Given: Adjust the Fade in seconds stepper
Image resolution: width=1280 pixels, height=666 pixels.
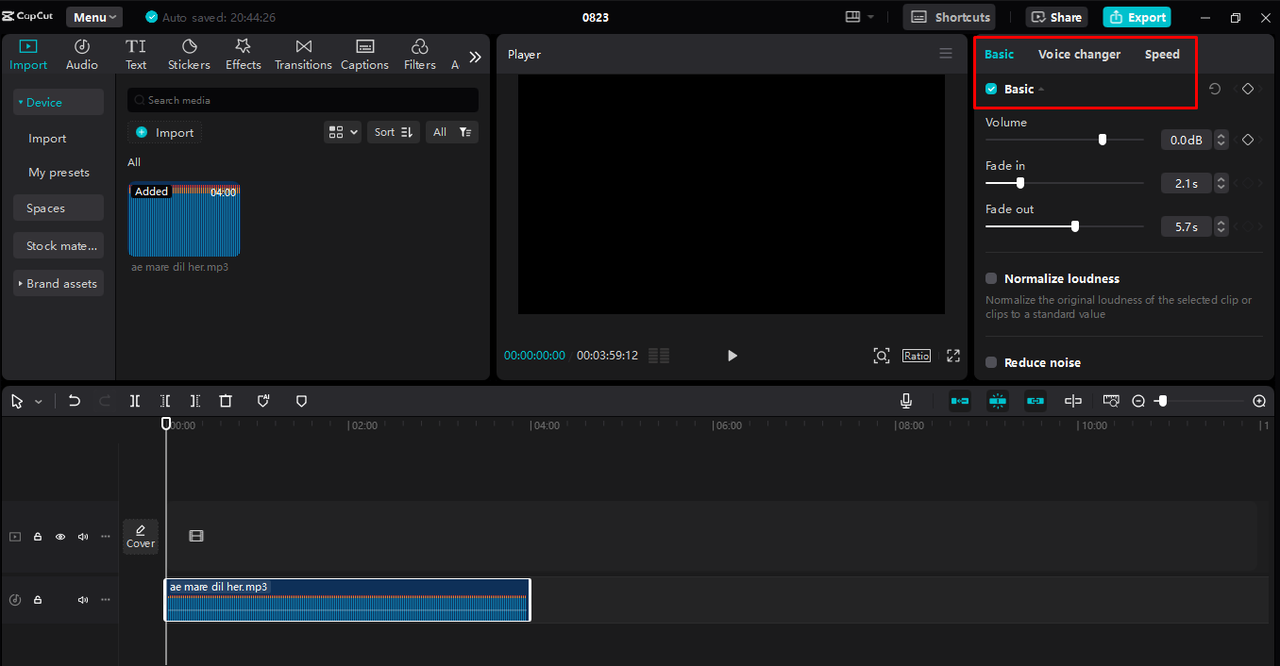Looking at the screenshot, I should (x=1221, y=184).
